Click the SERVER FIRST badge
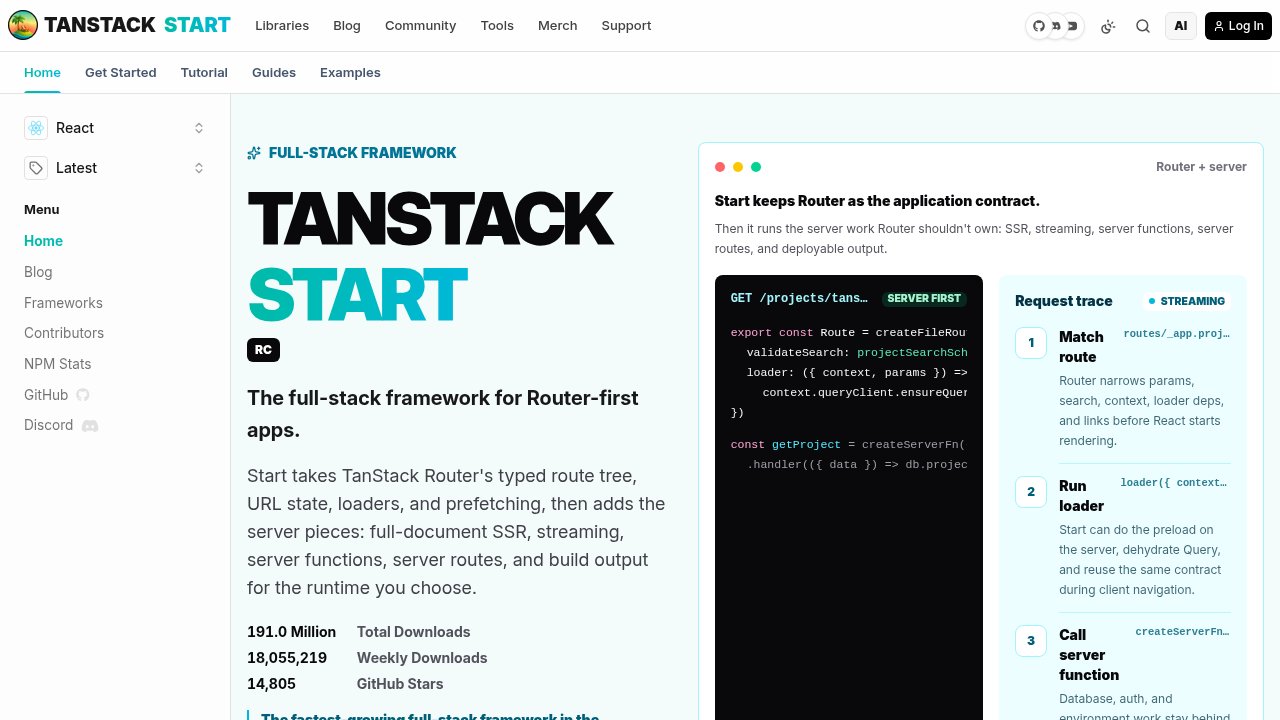This screenshot has width=1280, height=720. click(924, 298)
